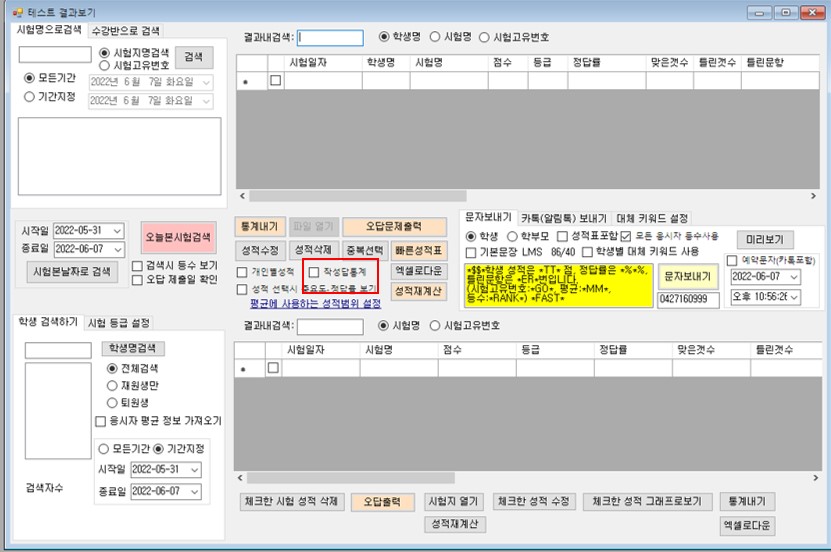Viewport: 831px width, 552px height.
Task: Toggle the 성적표포함 checkbox
Action: (x=562, y=236)
